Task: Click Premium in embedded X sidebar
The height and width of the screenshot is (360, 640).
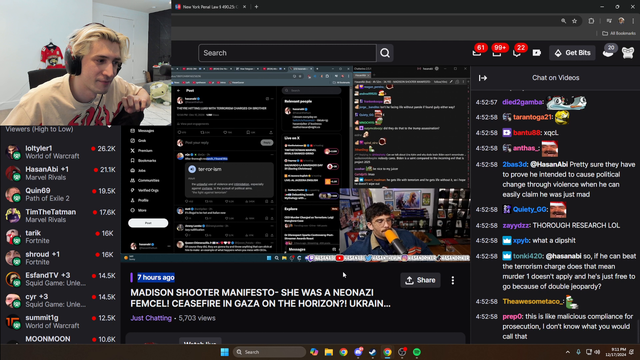Action: pos(141,151)
